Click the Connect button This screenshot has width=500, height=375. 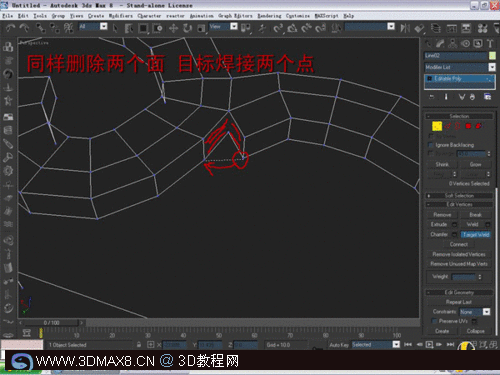(459, 244)
